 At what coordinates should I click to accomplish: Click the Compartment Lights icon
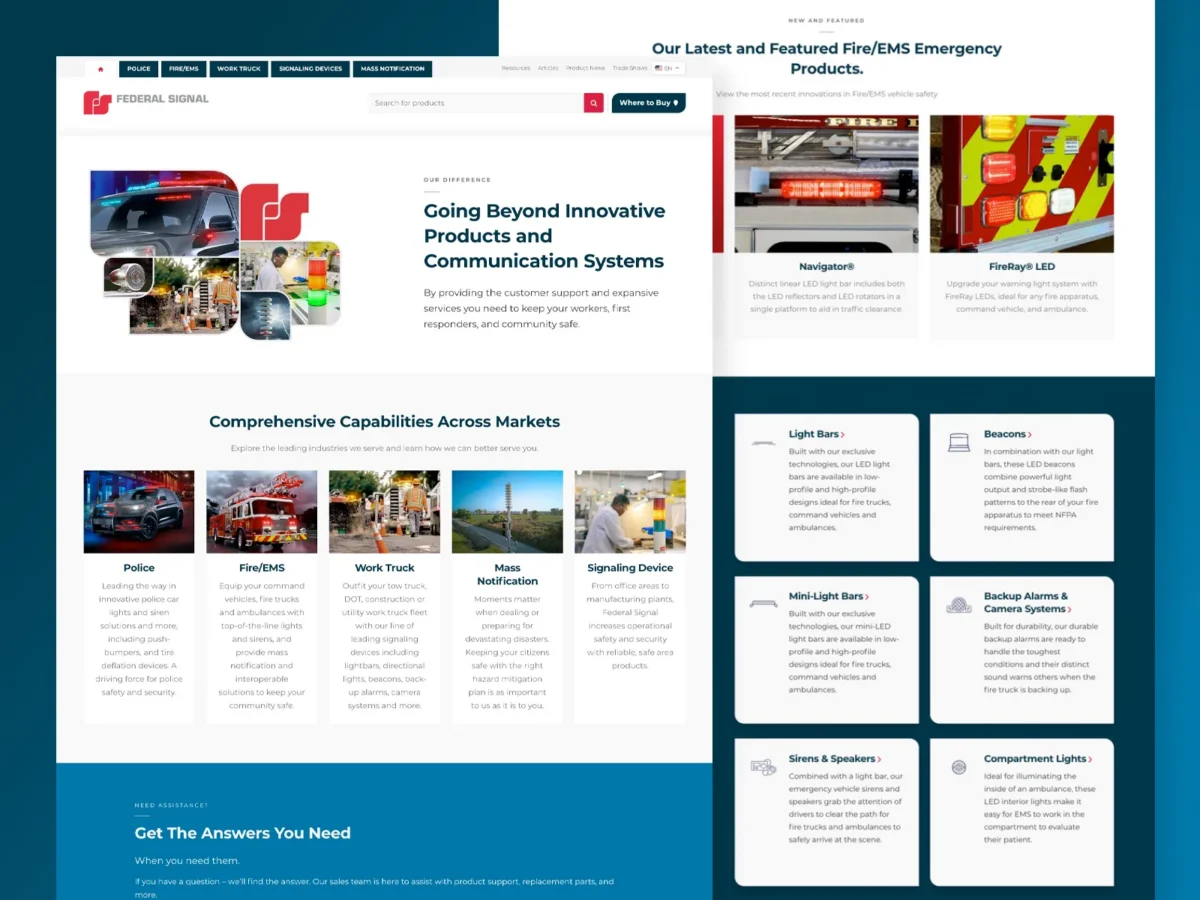point(959,767)
